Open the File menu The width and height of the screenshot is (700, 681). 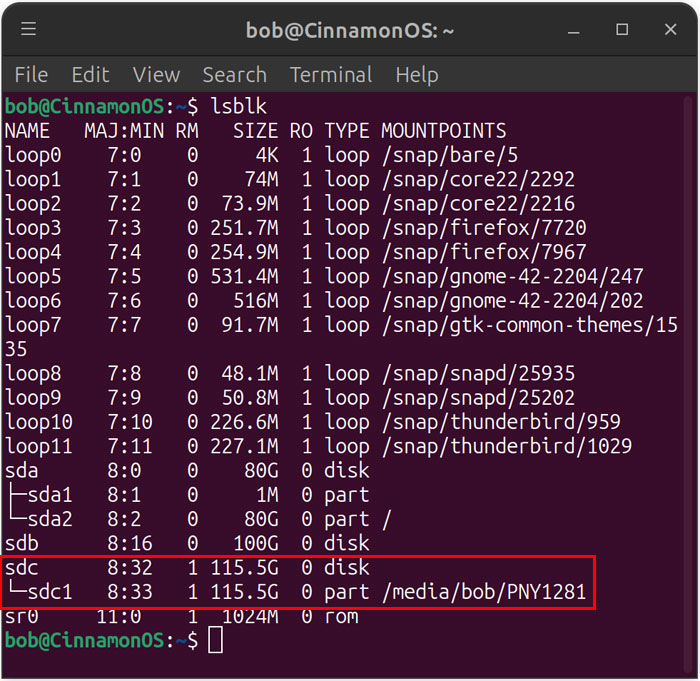[31, 75]
